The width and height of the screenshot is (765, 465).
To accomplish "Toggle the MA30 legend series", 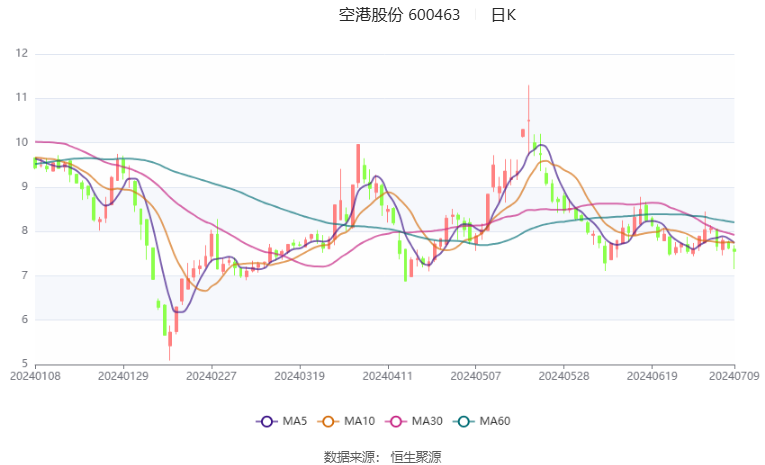I will (414, 421).
